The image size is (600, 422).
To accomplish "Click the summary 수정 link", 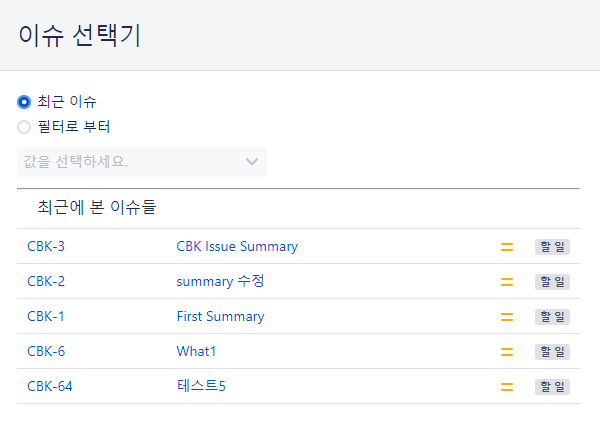I will 220,282.
